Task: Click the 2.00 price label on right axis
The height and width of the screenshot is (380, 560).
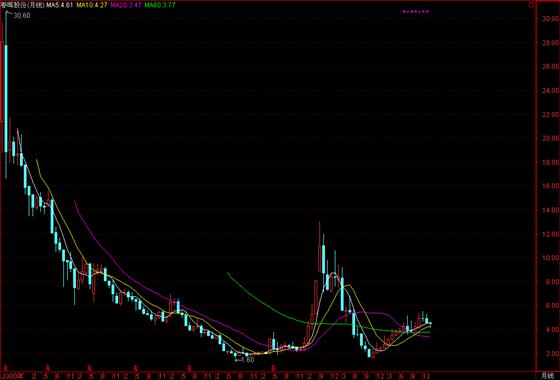Action: (x=551, y=353)
